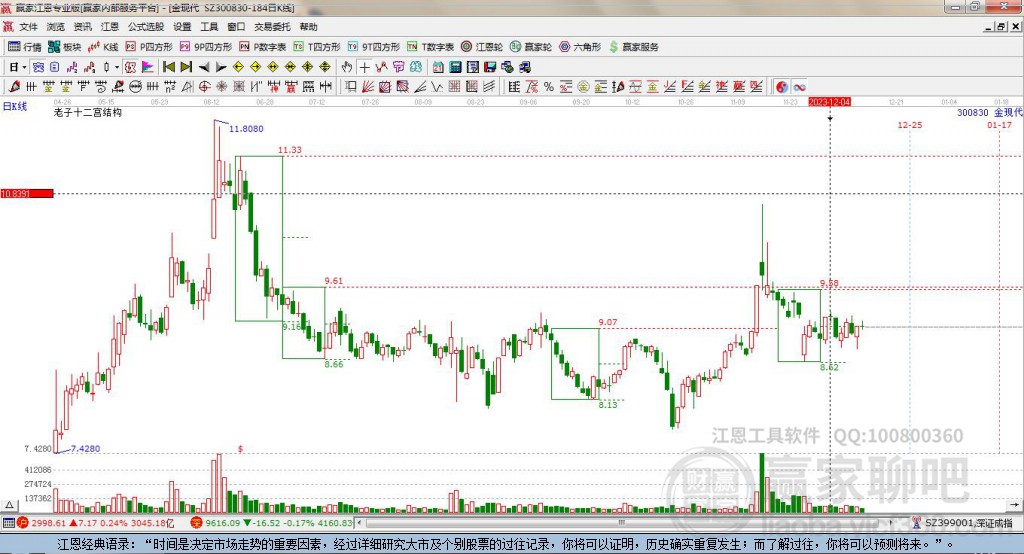This screenshot has height=554, width=1024.
Task: Click the 深 index 9616.09 status entry
Action: 271,523
